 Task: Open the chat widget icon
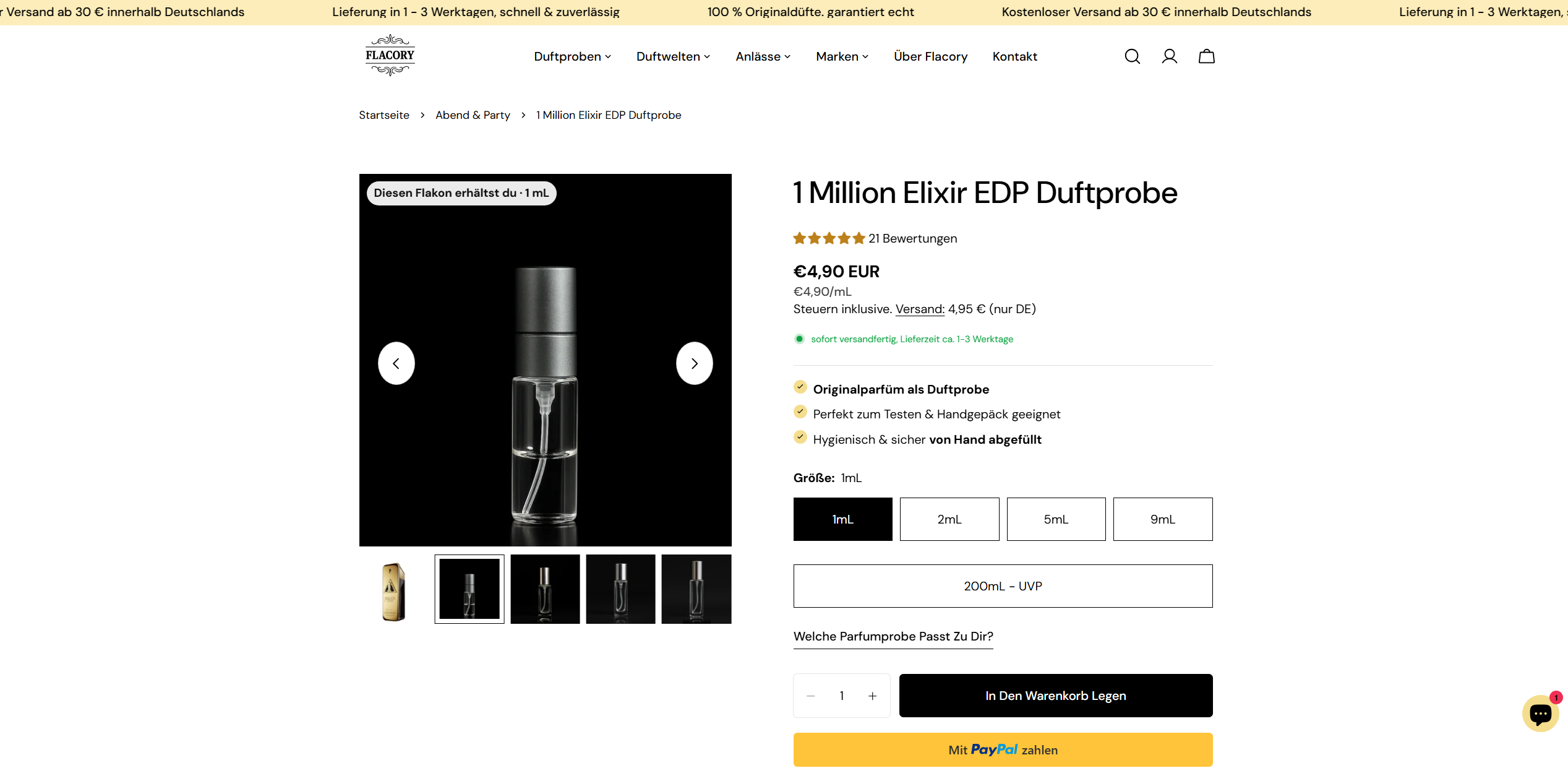pyautogui.click(x=1540, y=714)
